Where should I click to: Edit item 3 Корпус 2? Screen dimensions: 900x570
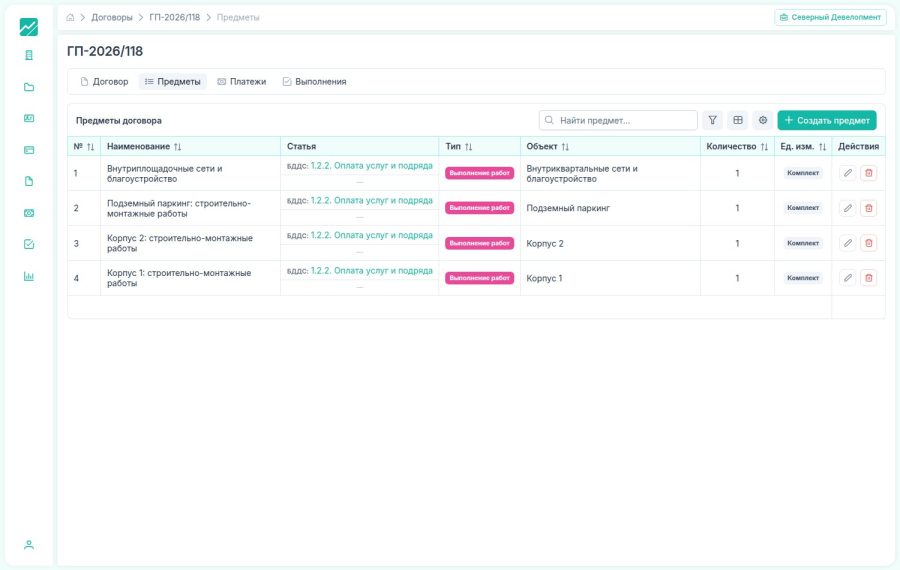click(848, 243)
